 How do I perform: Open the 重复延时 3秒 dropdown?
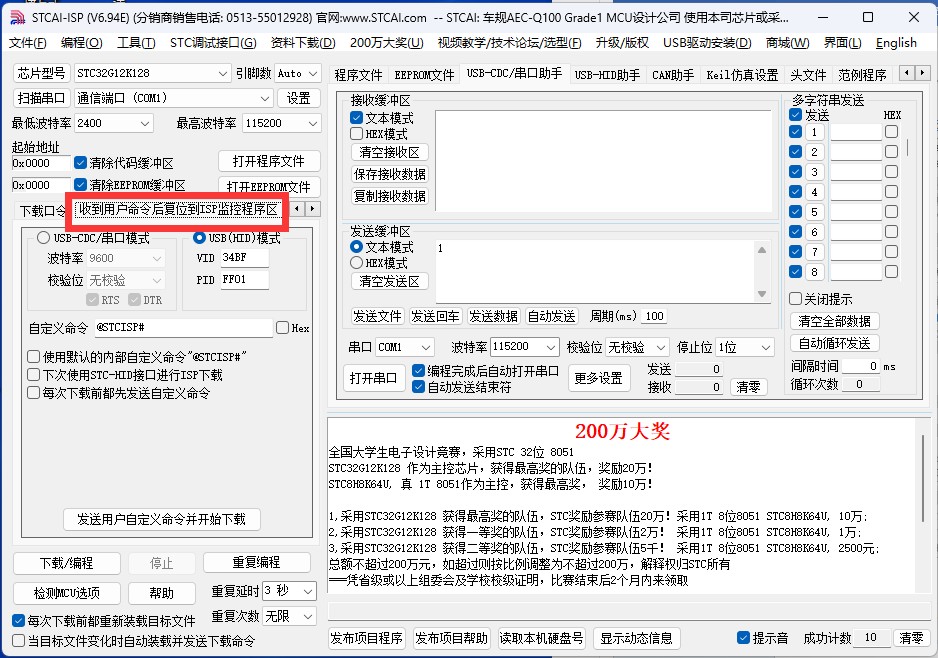[289, 591]
